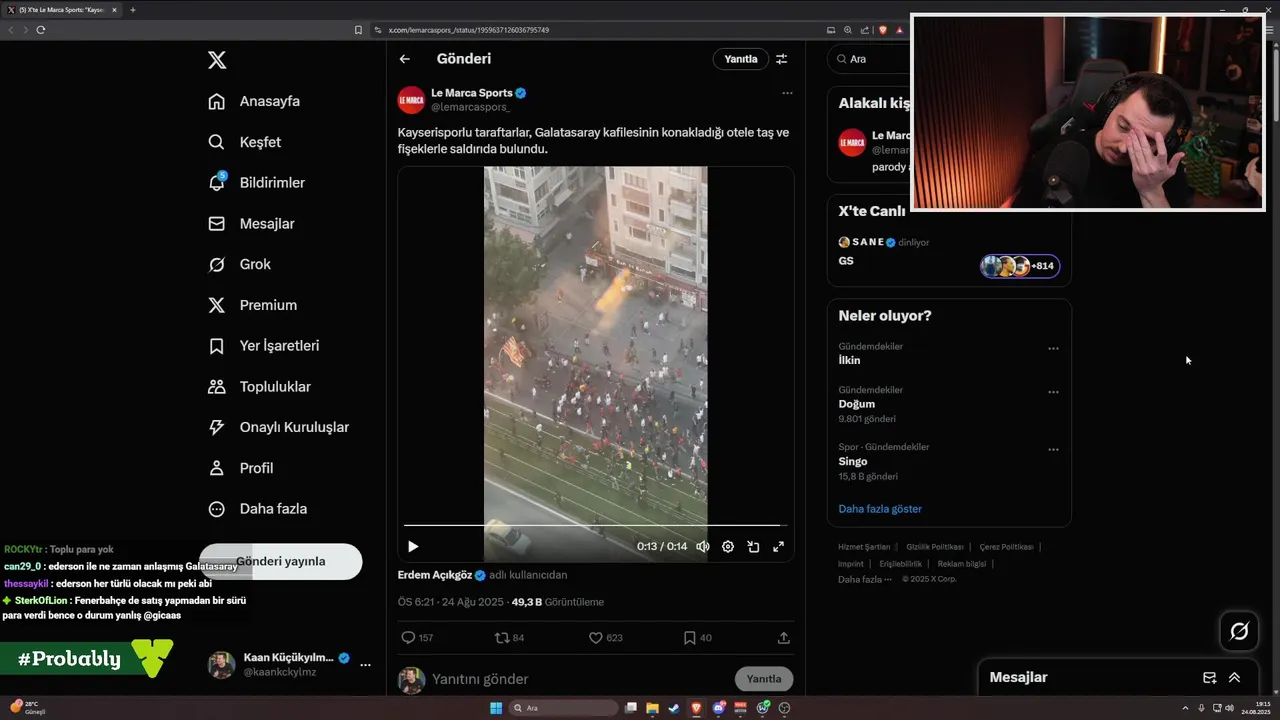Image resolution: width=1280 pixels, height=720 pixels.
Task: Open new browser tab
Action: 133,10
